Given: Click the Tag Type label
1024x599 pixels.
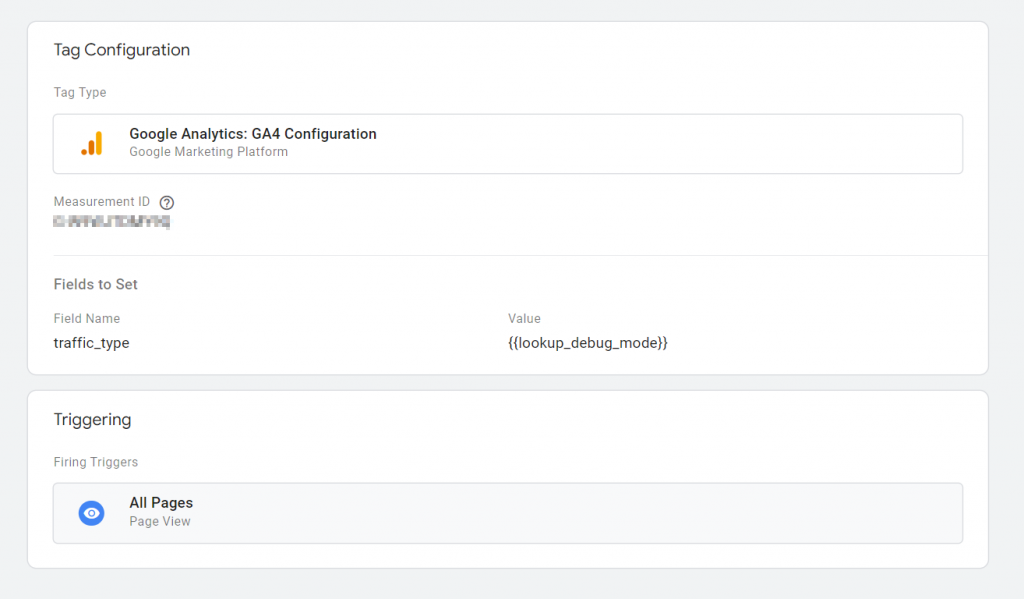Looking at the screenshot, I should click(x=80, y=92).
